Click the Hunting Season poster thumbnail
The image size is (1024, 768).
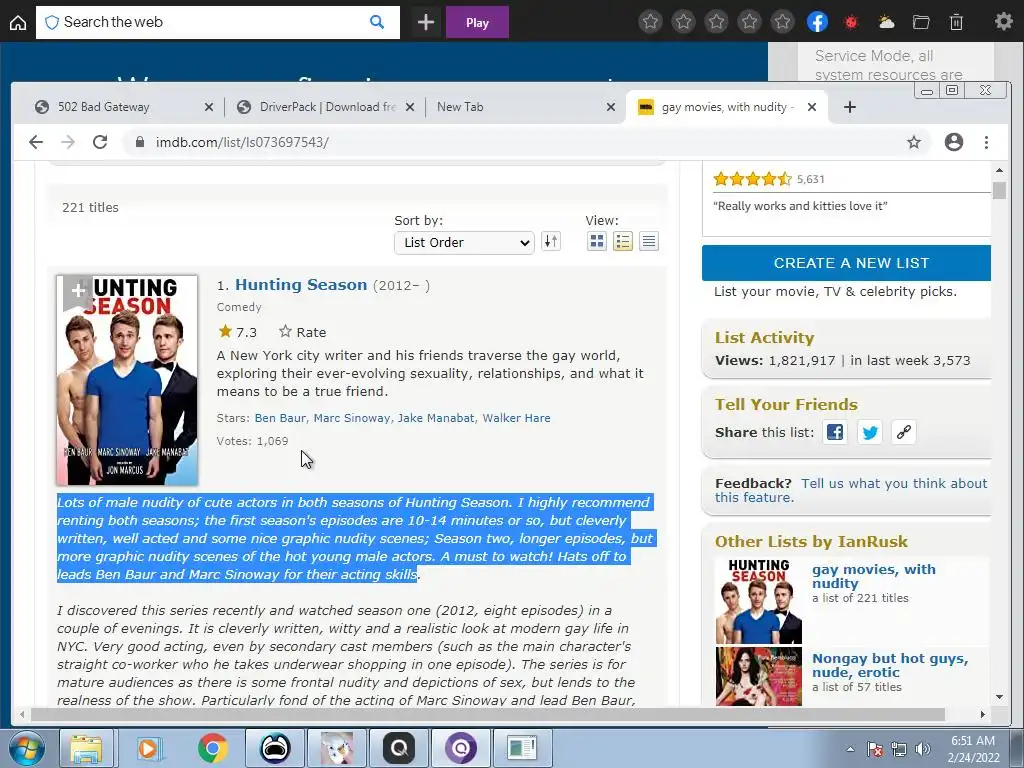127,380
